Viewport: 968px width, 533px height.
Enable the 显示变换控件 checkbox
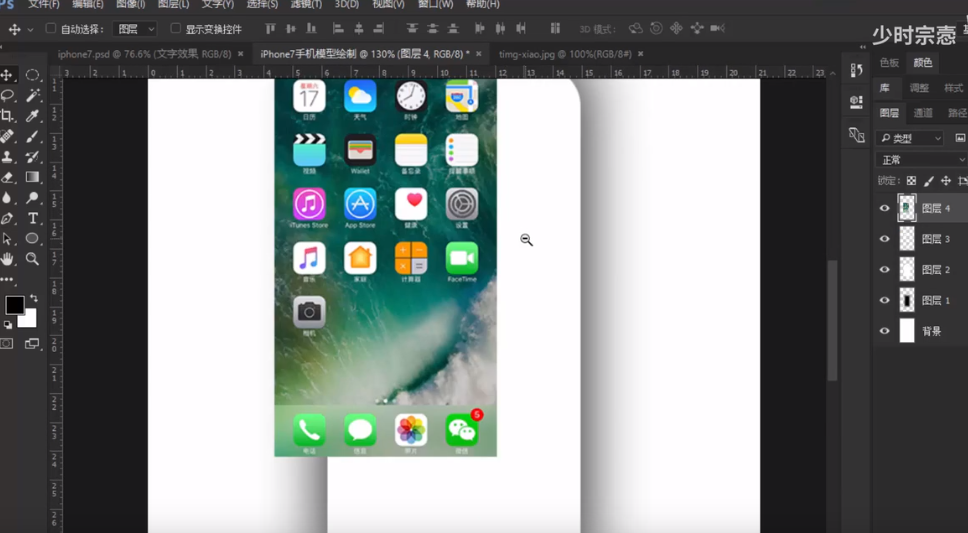pyautogui.click(x=175, y=28)
